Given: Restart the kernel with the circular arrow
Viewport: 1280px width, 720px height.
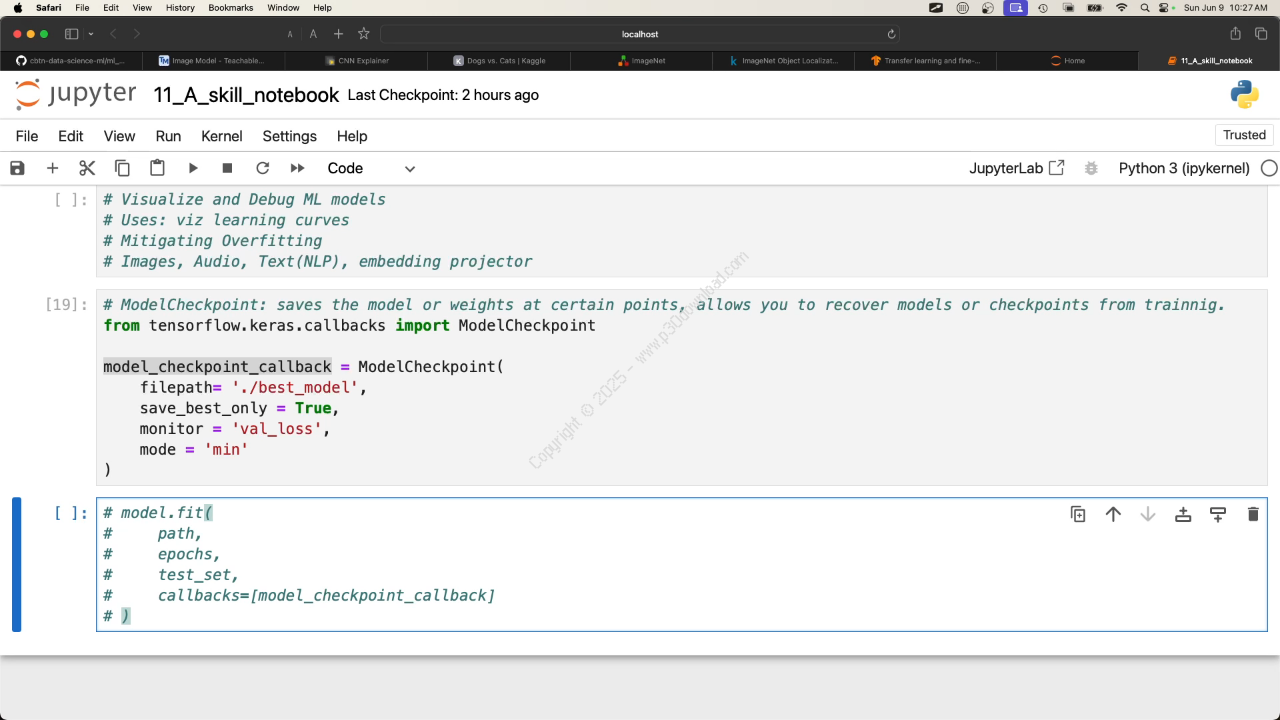Looking at the screenshot, I should coord(262,168).
